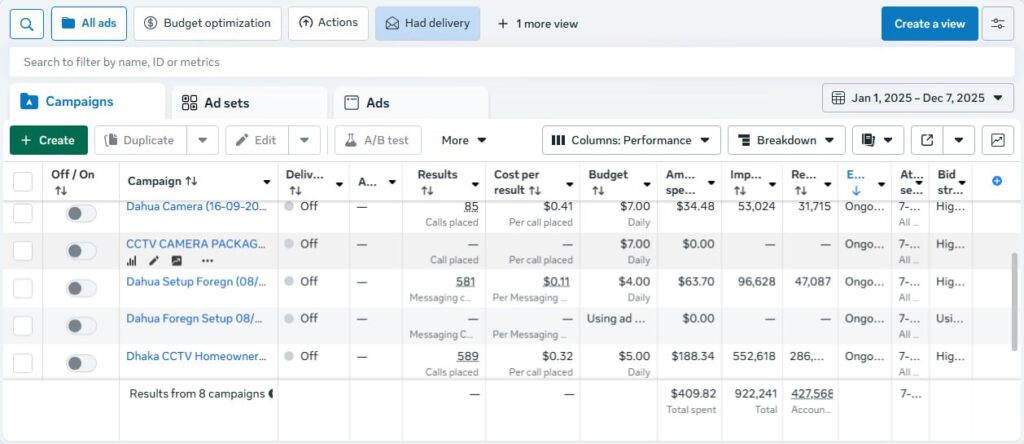
Task: Open charts view with graph icon
Action: (x=997, y=141)
